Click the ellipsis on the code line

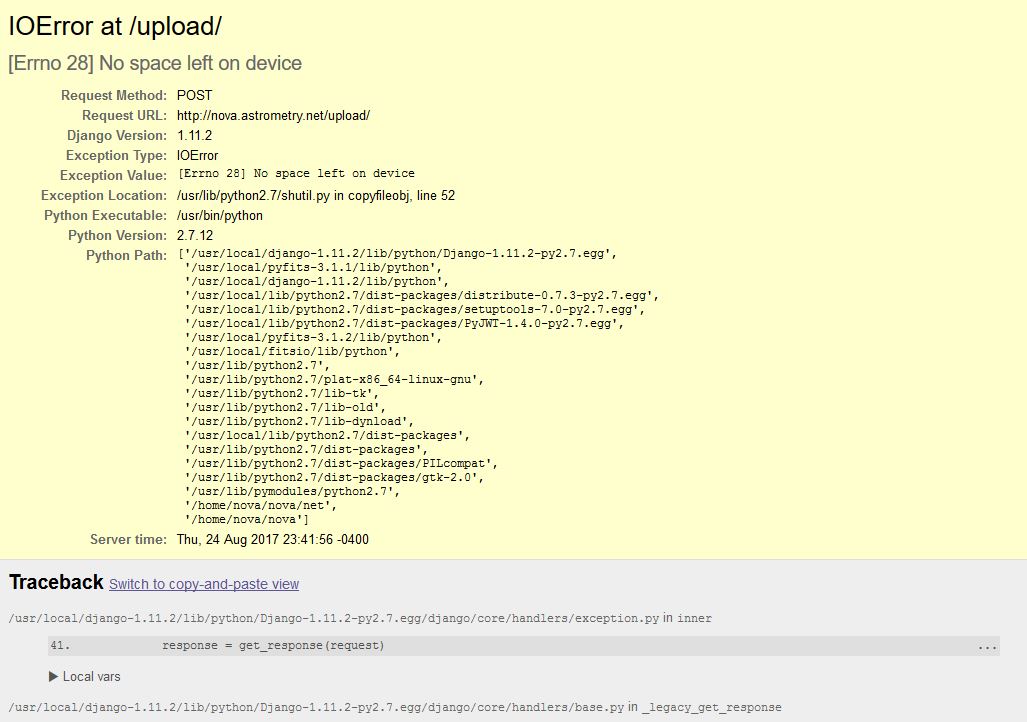(x=987, y=646)
